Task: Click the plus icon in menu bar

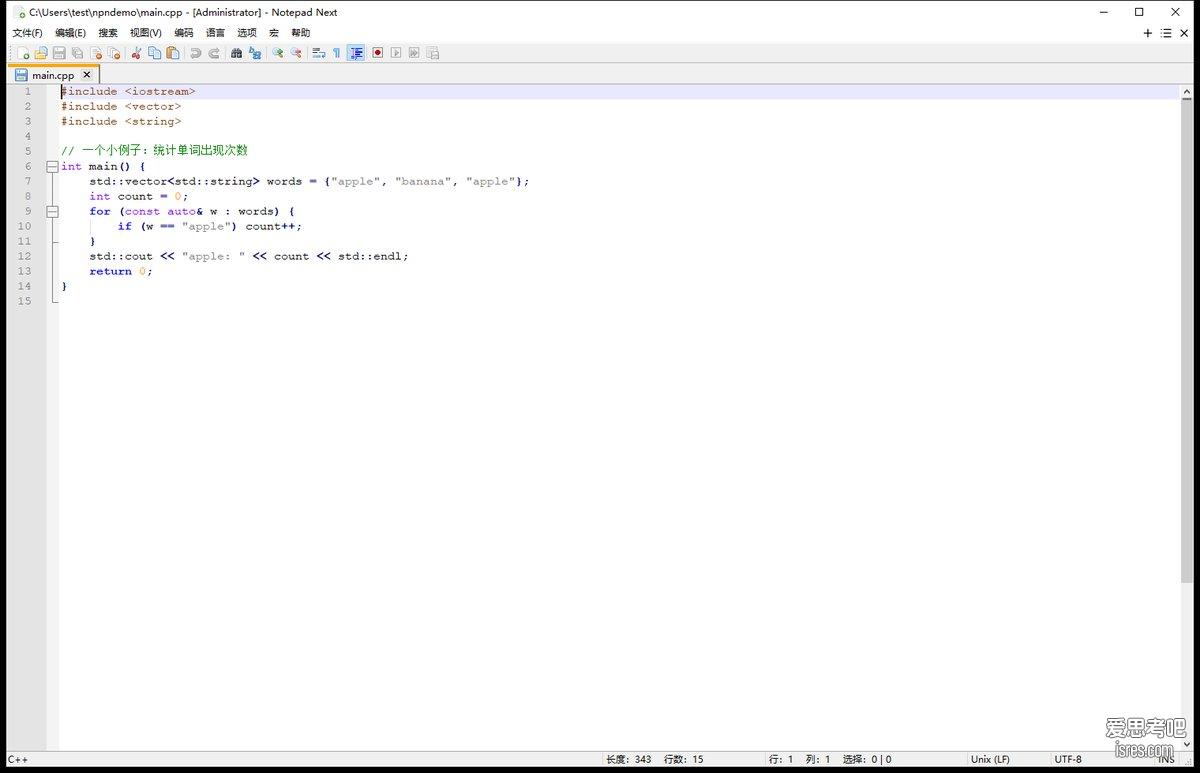Action: (x=1148, y=33)
